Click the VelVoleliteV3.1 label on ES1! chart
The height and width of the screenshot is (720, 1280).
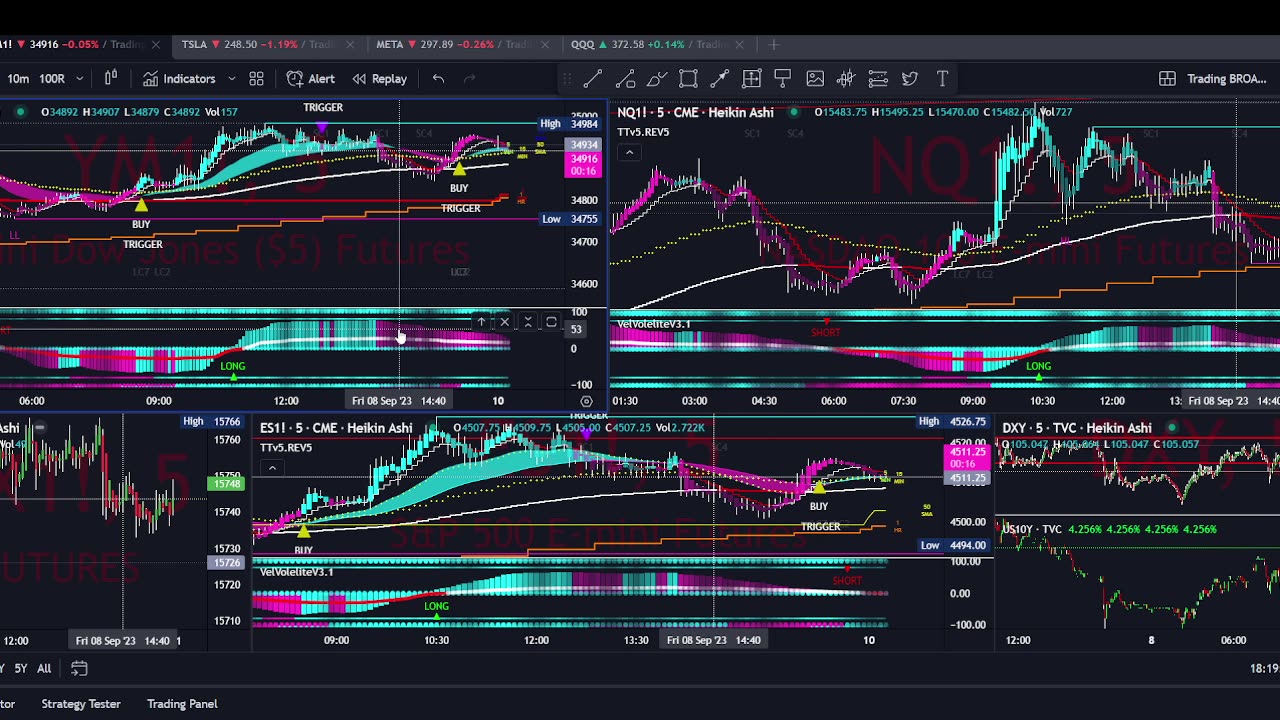pos(297,572)
